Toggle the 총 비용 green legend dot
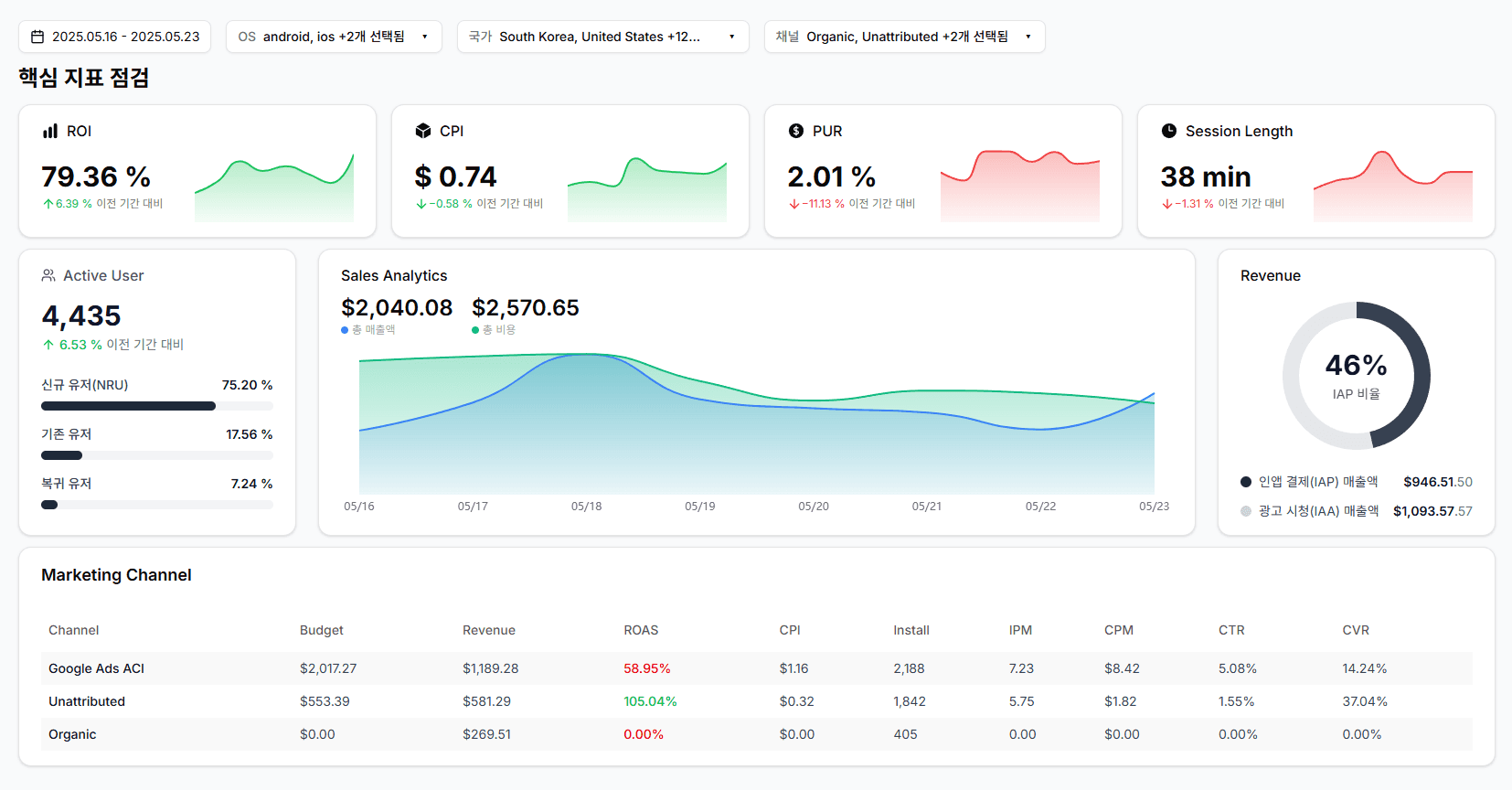The width and height of the screenshot is (1512, 790). pos(475,330)
